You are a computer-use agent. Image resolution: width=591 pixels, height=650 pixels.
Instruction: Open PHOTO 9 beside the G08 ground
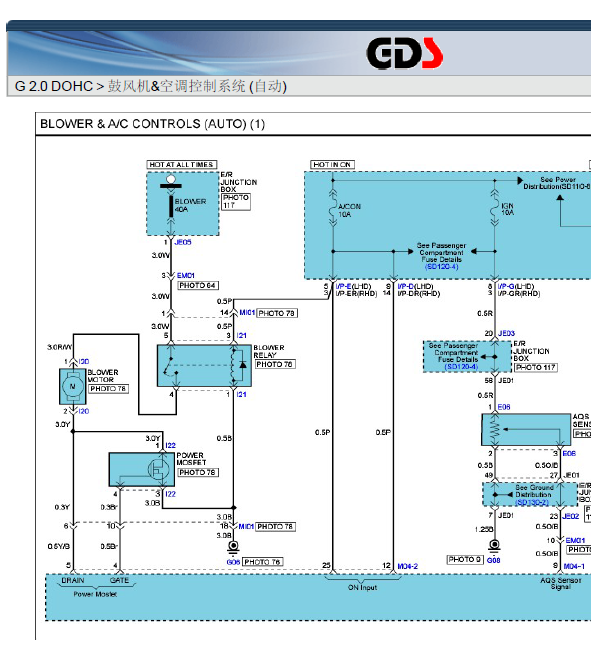465,559
